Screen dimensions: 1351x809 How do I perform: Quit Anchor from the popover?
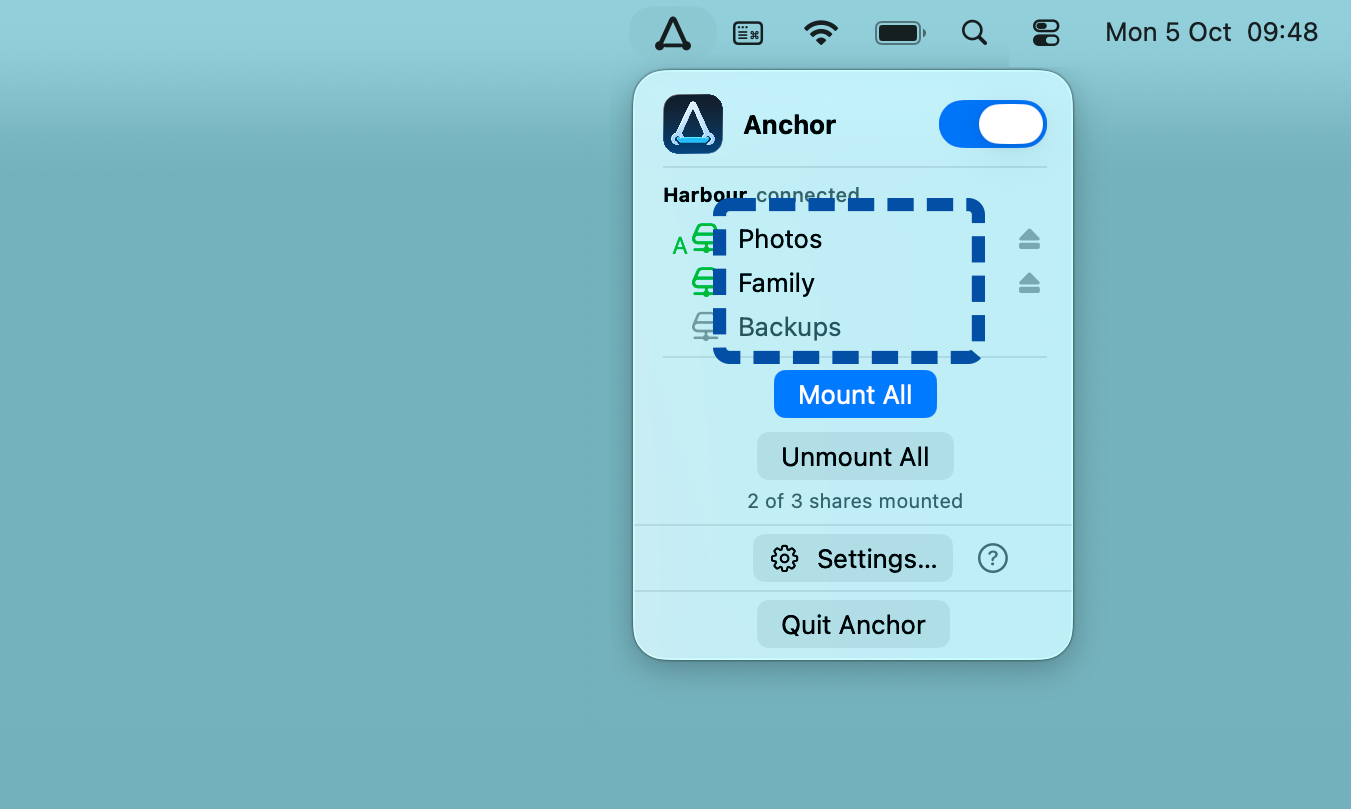(x=853, y=624)
